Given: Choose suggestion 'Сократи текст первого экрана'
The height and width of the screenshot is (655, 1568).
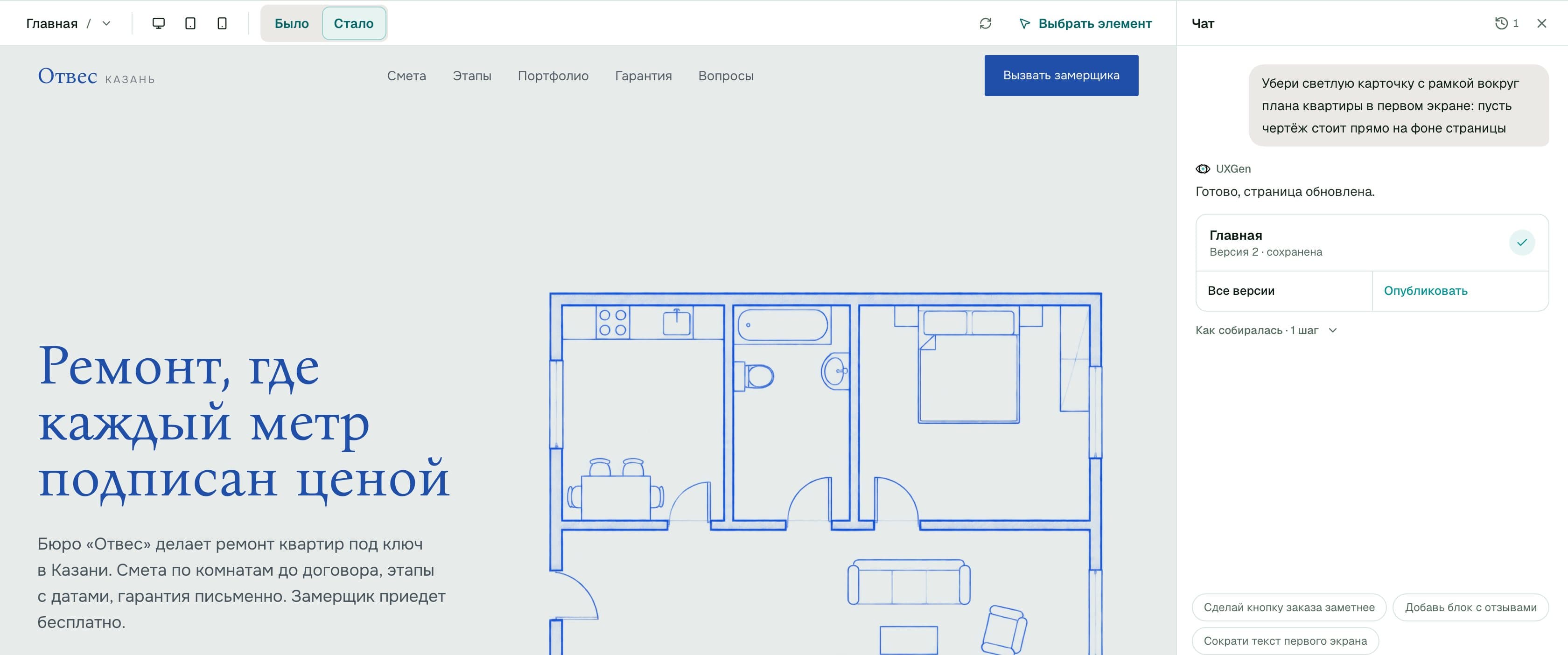Looking at the screenshot, I should (1285, 641).
